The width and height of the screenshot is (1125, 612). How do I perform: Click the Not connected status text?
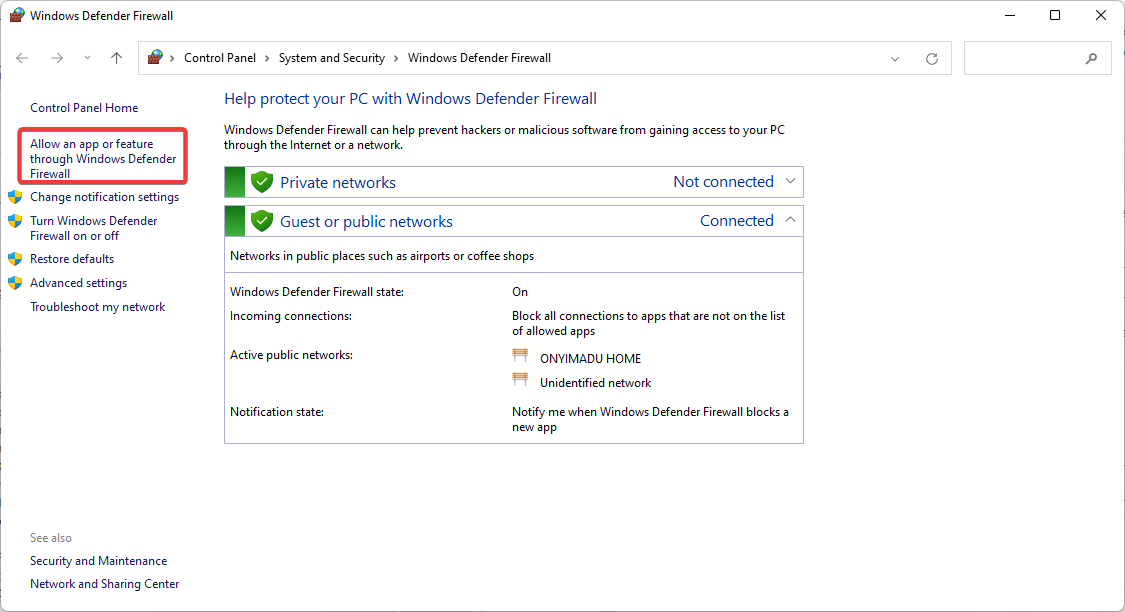pos(723,182)
